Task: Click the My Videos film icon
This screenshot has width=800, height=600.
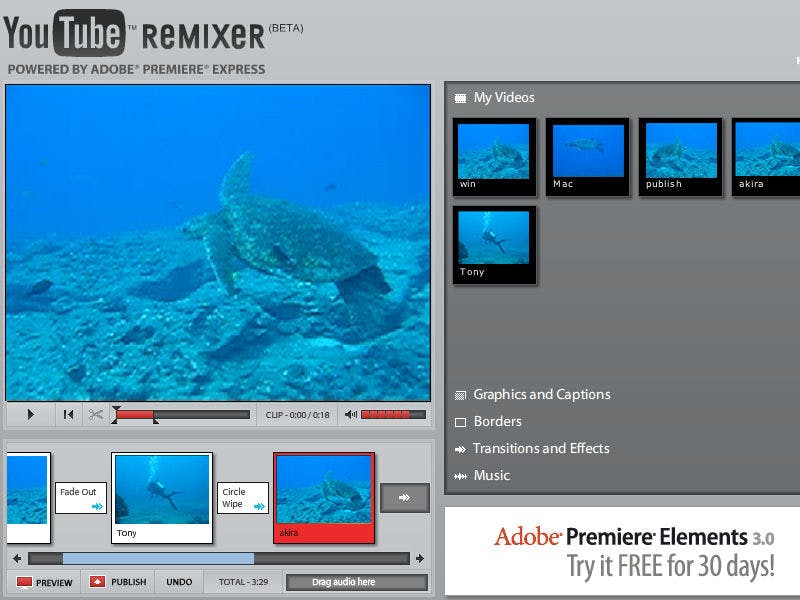Action: 460,98
